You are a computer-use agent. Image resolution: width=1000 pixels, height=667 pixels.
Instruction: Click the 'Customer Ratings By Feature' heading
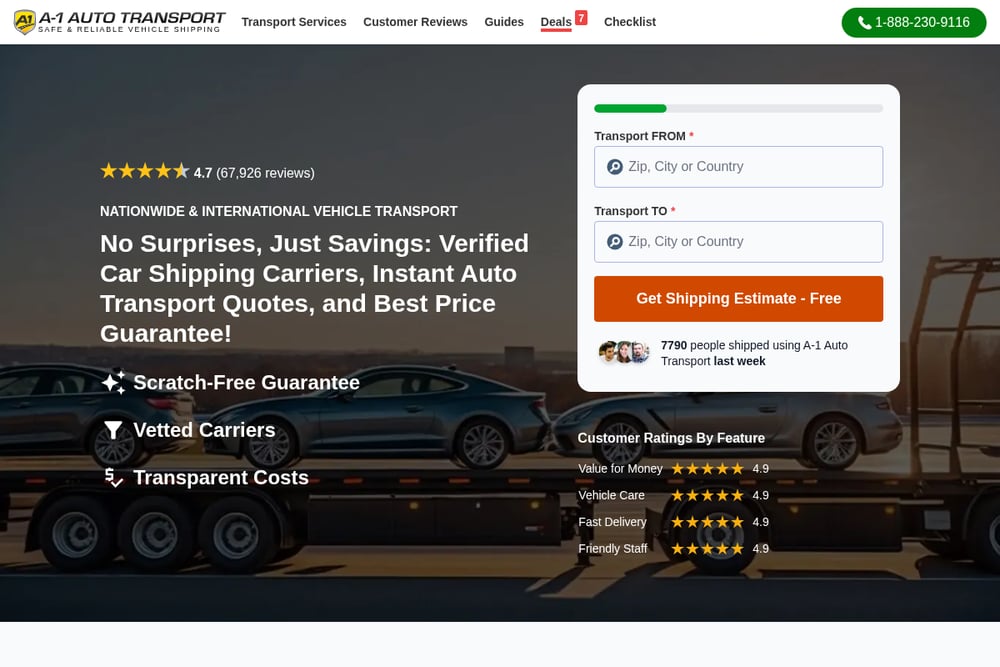671,438
